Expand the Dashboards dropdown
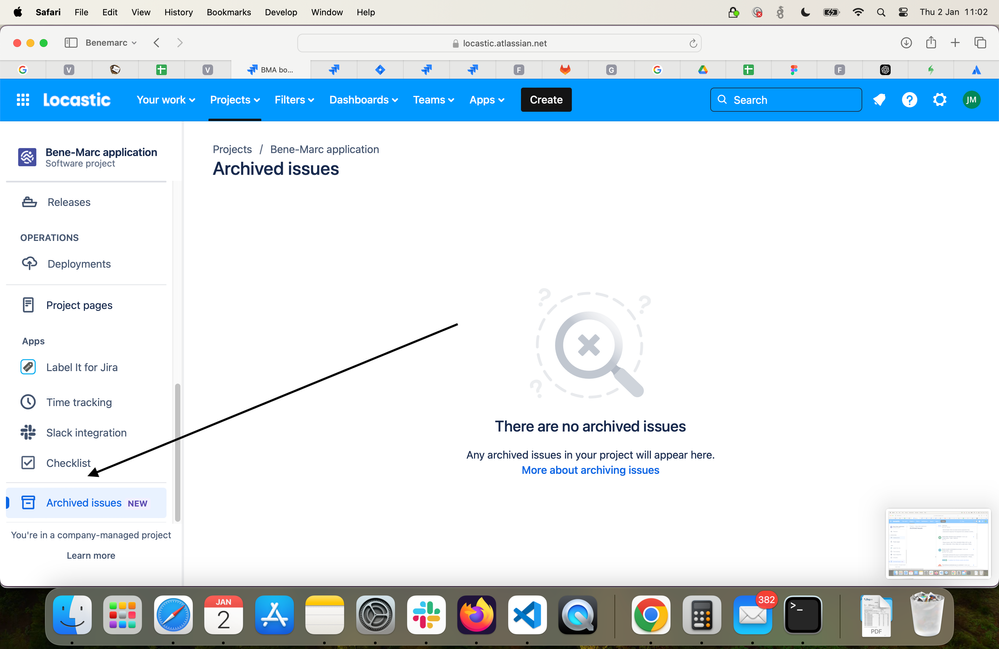The image size is (999, 649). click(363, 99)
